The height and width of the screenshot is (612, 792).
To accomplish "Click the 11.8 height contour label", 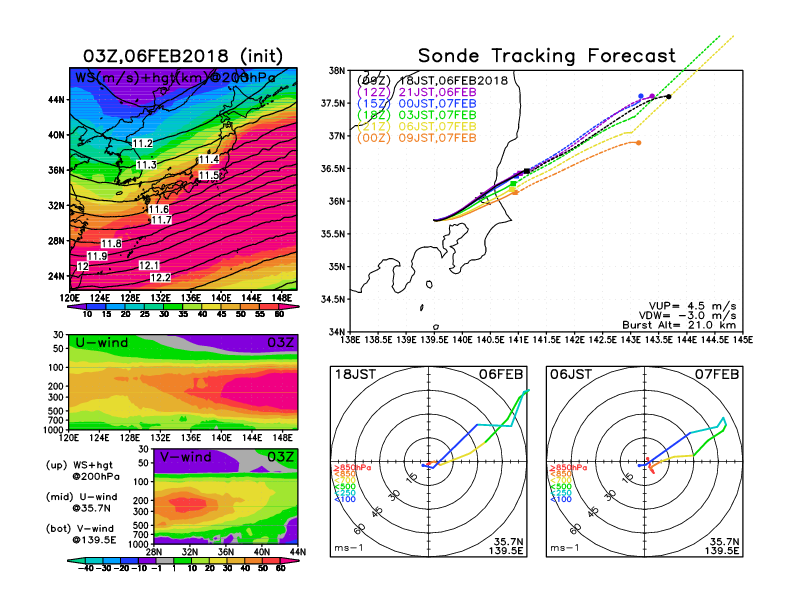I will pyautogui.click(x=111, y=243).
